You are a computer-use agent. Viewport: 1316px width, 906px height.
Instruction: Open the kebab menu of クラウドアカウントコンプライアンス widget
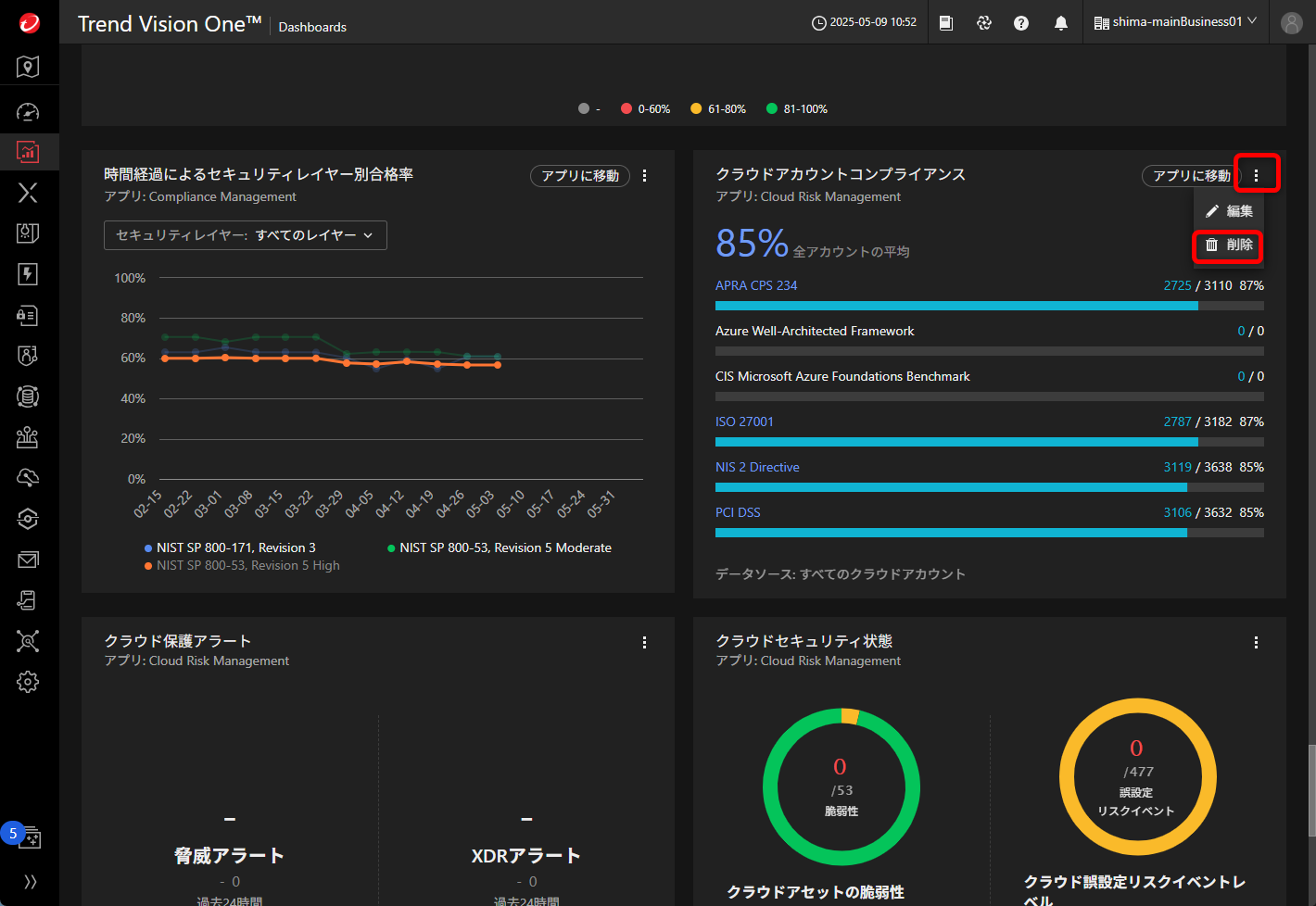[x=1257, y=176]
